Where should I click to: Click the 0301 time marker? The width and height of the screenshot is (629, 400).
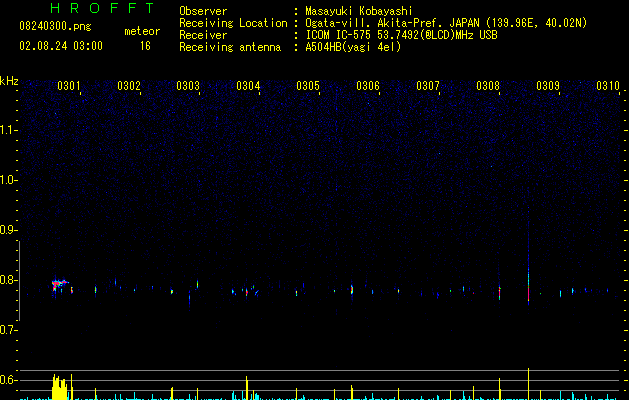pos(69,86)
